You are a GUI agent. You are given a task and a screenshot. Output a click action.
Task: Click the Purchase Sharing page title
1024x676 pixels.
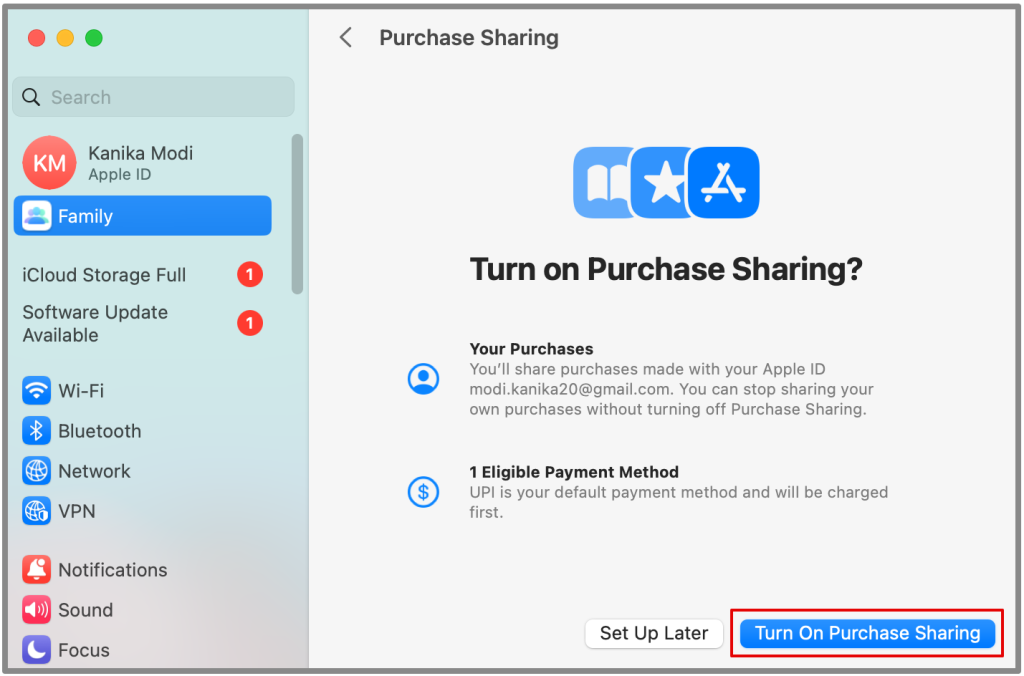469,38
